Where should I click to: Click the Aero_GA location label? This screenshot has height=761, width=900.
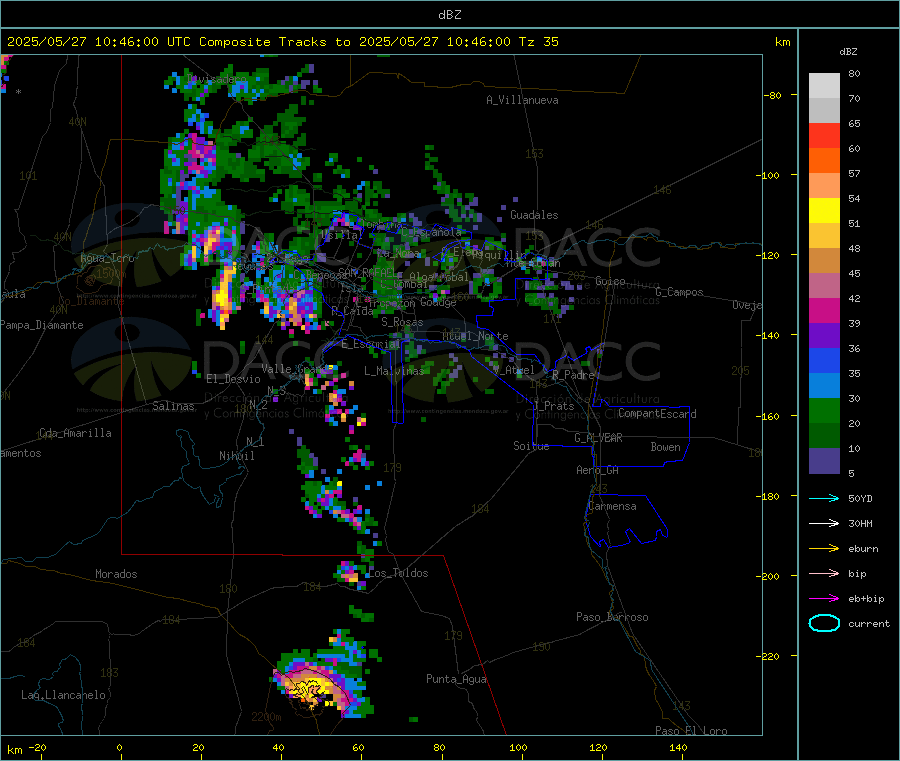598,470
